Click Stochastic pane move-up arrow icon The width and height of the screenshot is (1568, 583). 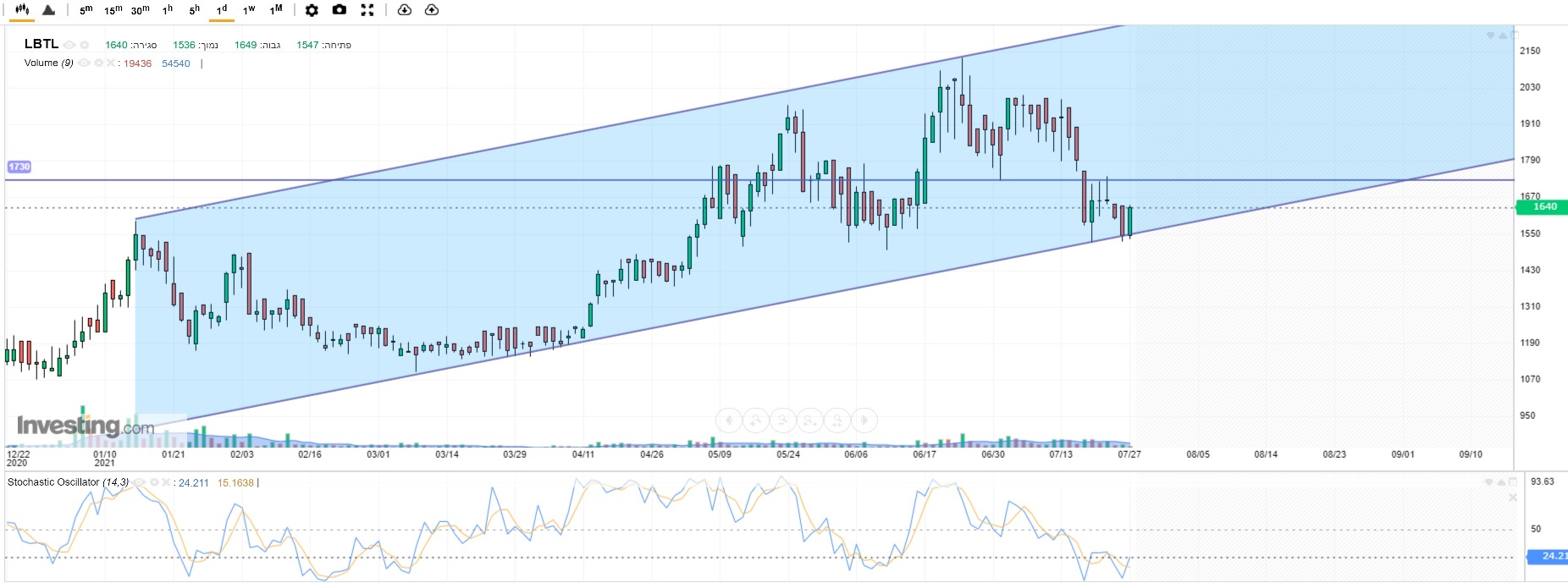(x=1503, y=482)
